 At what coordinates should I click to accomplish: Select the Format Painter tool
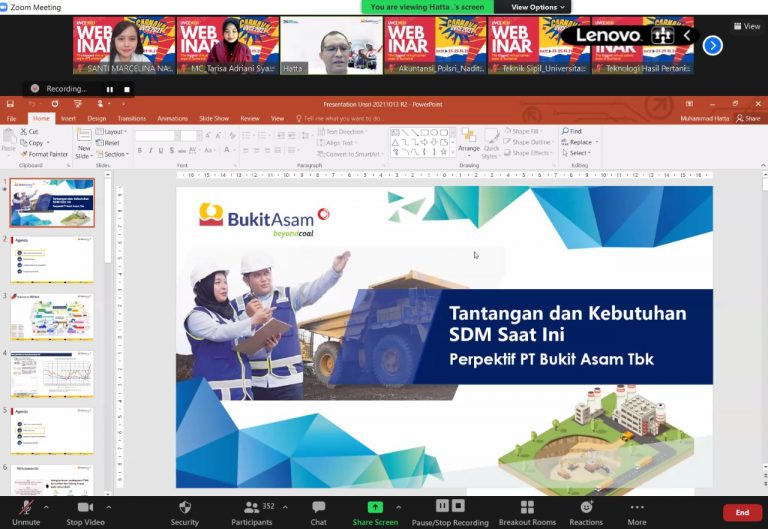44,154
